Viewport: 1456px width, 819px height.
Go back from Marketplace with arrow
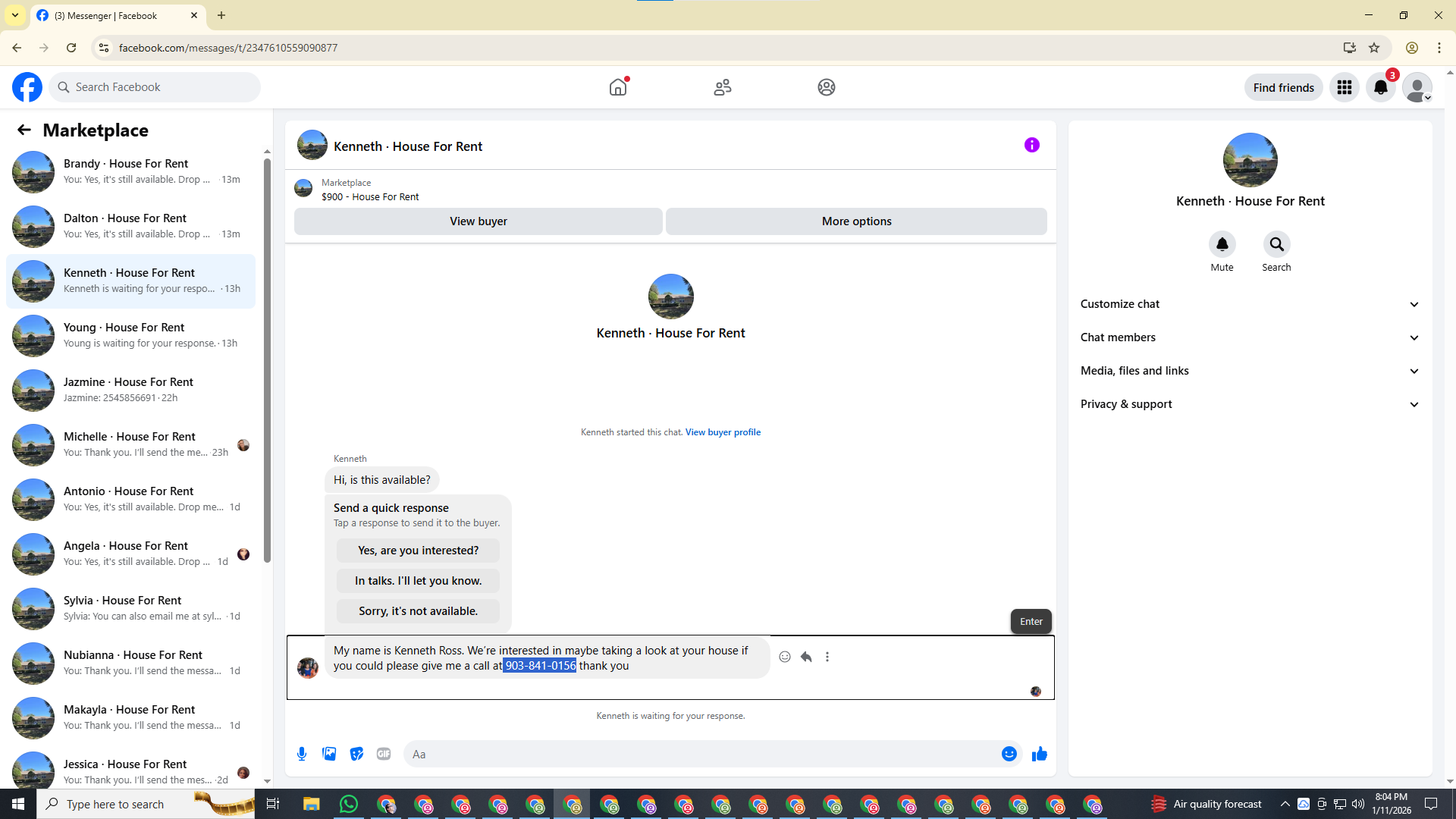click(24, 130)
